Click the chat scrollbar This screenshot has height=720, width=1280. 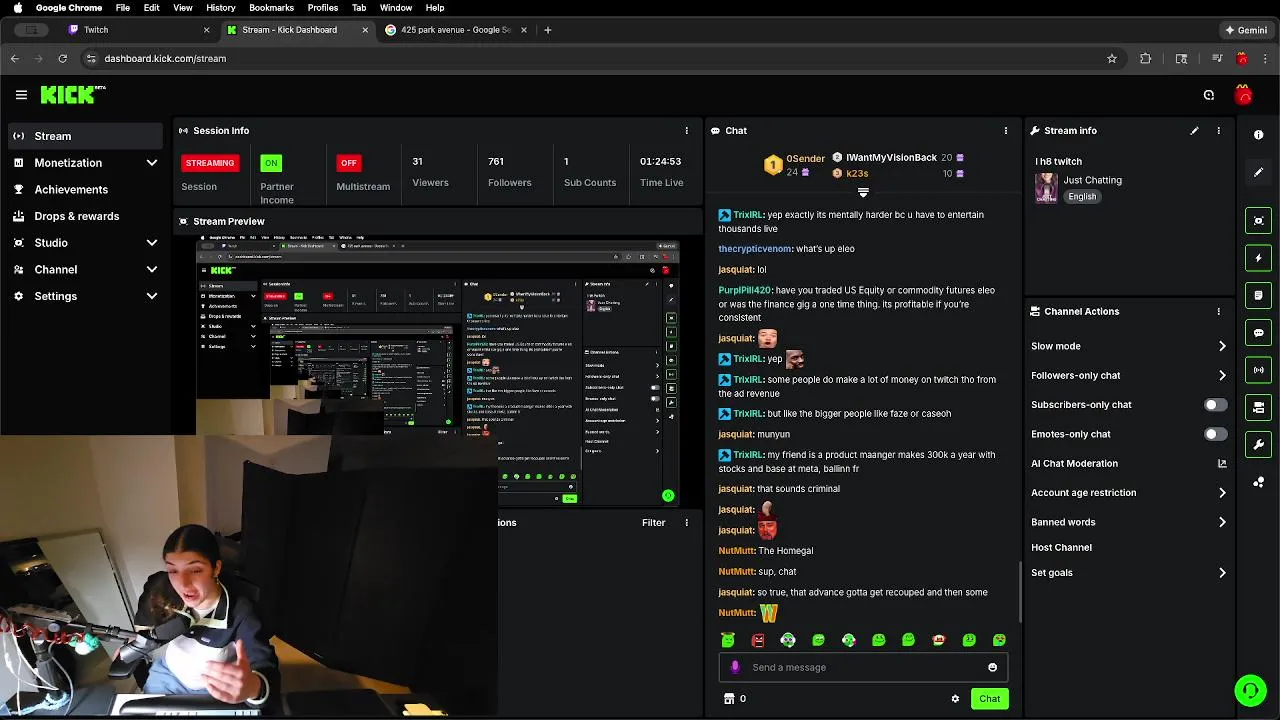[x=1020, y=592]
